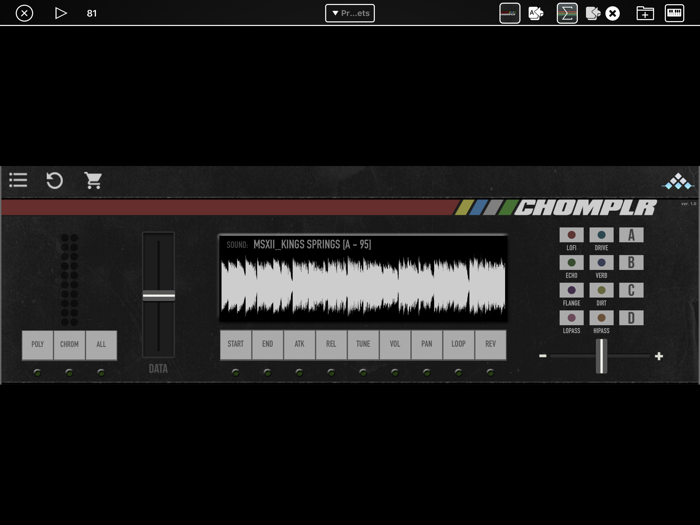Click the white circled X remove icon
The image size is (700, 525).
[612, 14]
